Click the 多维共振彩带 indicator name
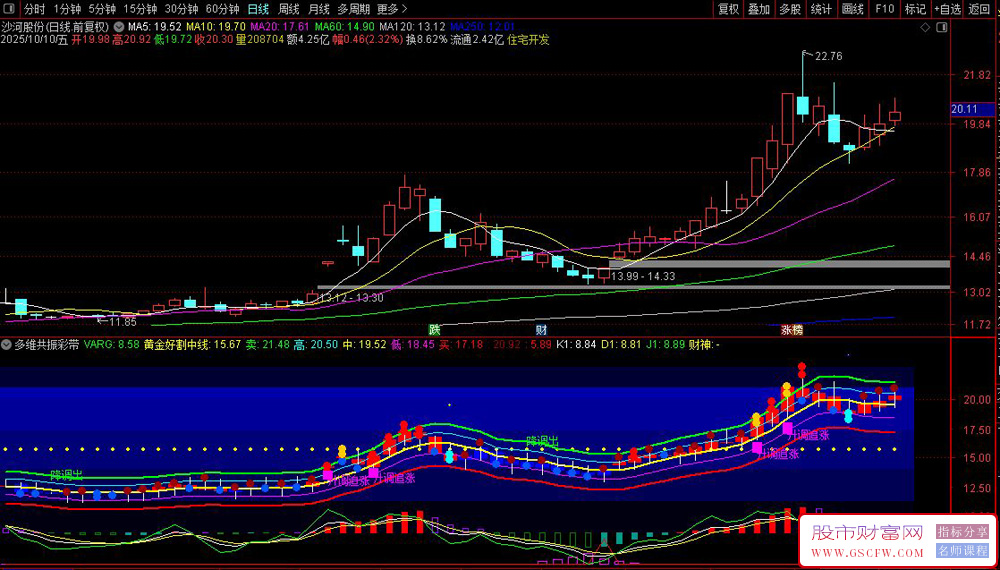The width and height of the screenshot is (1000, 570). 47,345
